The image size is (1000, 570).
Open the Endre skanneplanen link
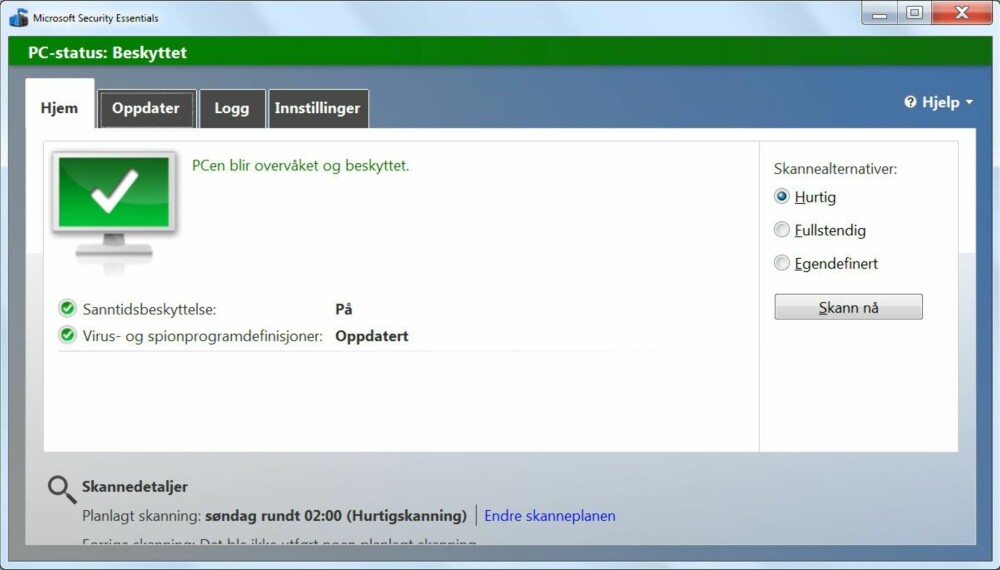pyautogui.click(x=550, y=516)
